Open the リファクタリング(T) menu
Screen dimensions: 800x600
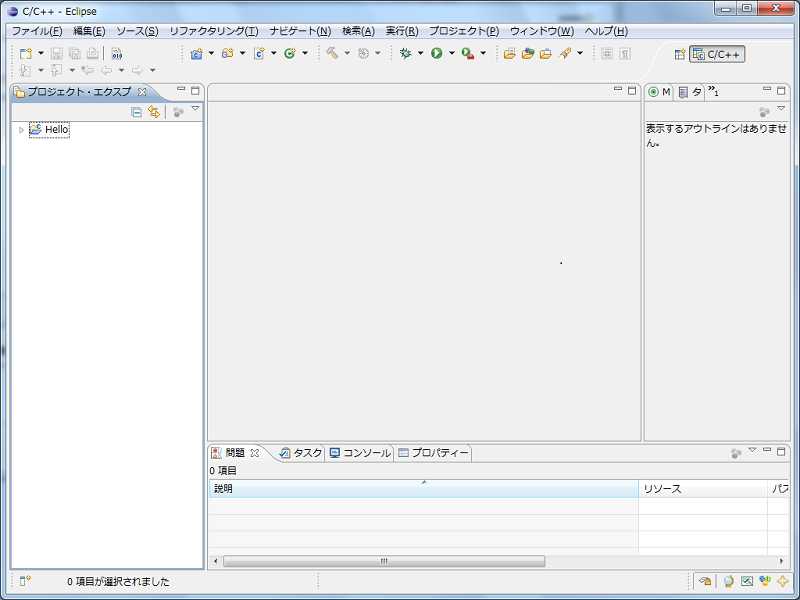(x=213, y=31)
